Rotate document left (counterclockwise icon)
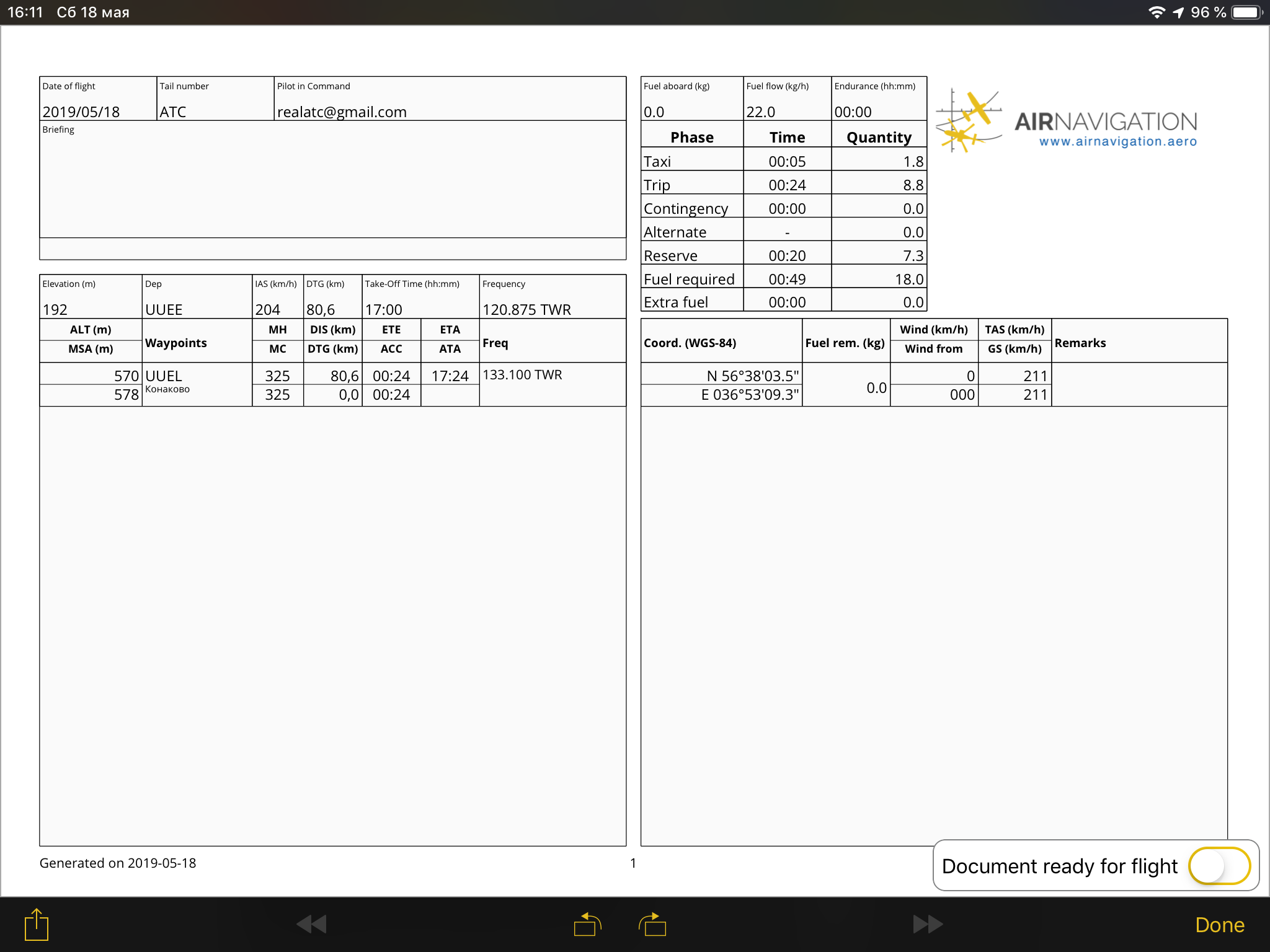 587,924
